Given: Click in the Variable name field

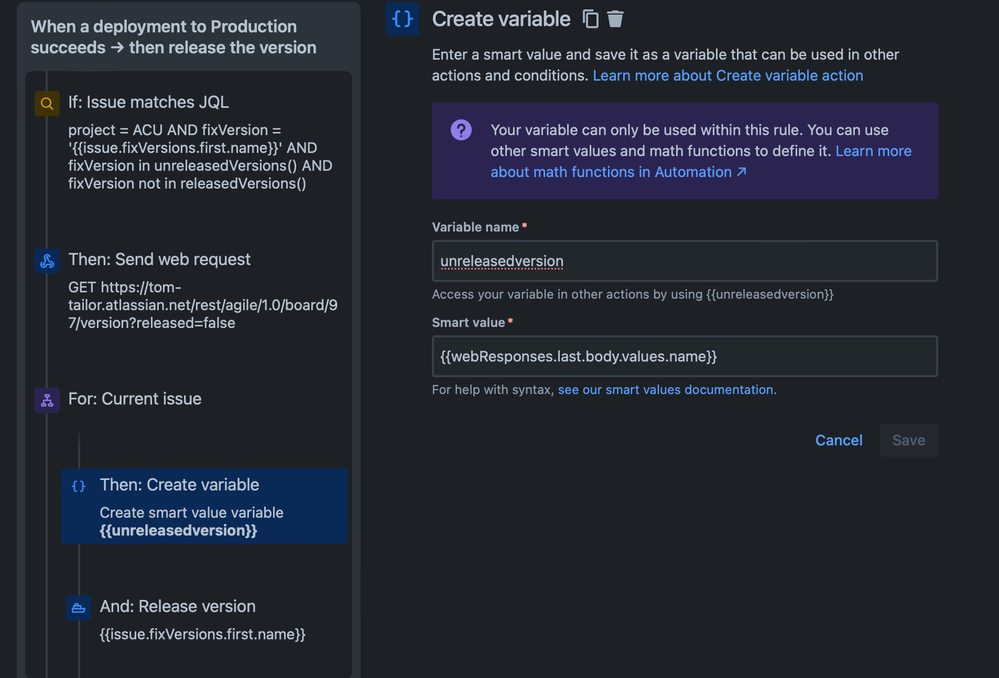Looking at the screenshot, I should point(684,261).
